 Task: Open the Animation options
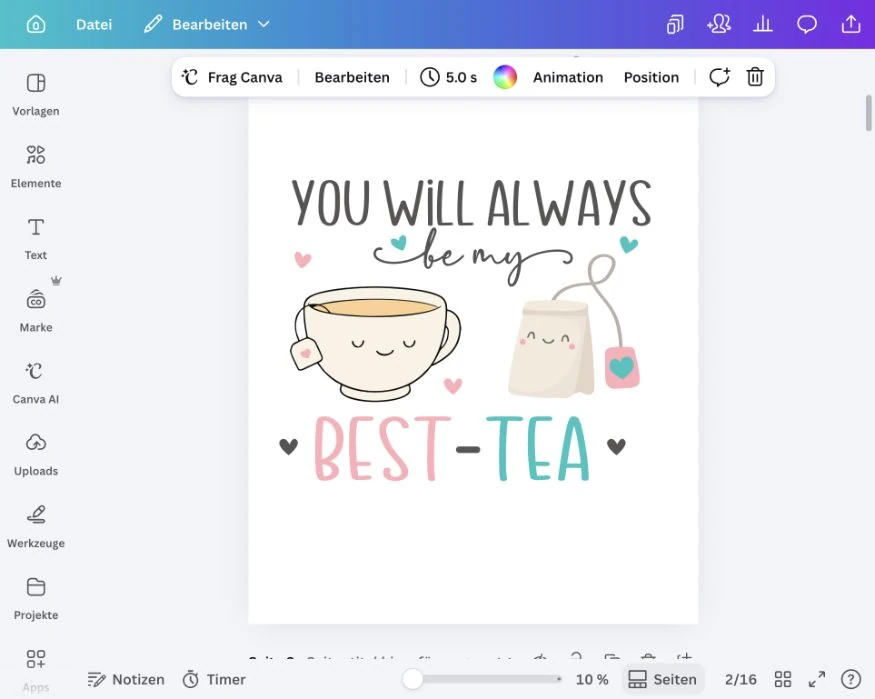pos(568,77)
